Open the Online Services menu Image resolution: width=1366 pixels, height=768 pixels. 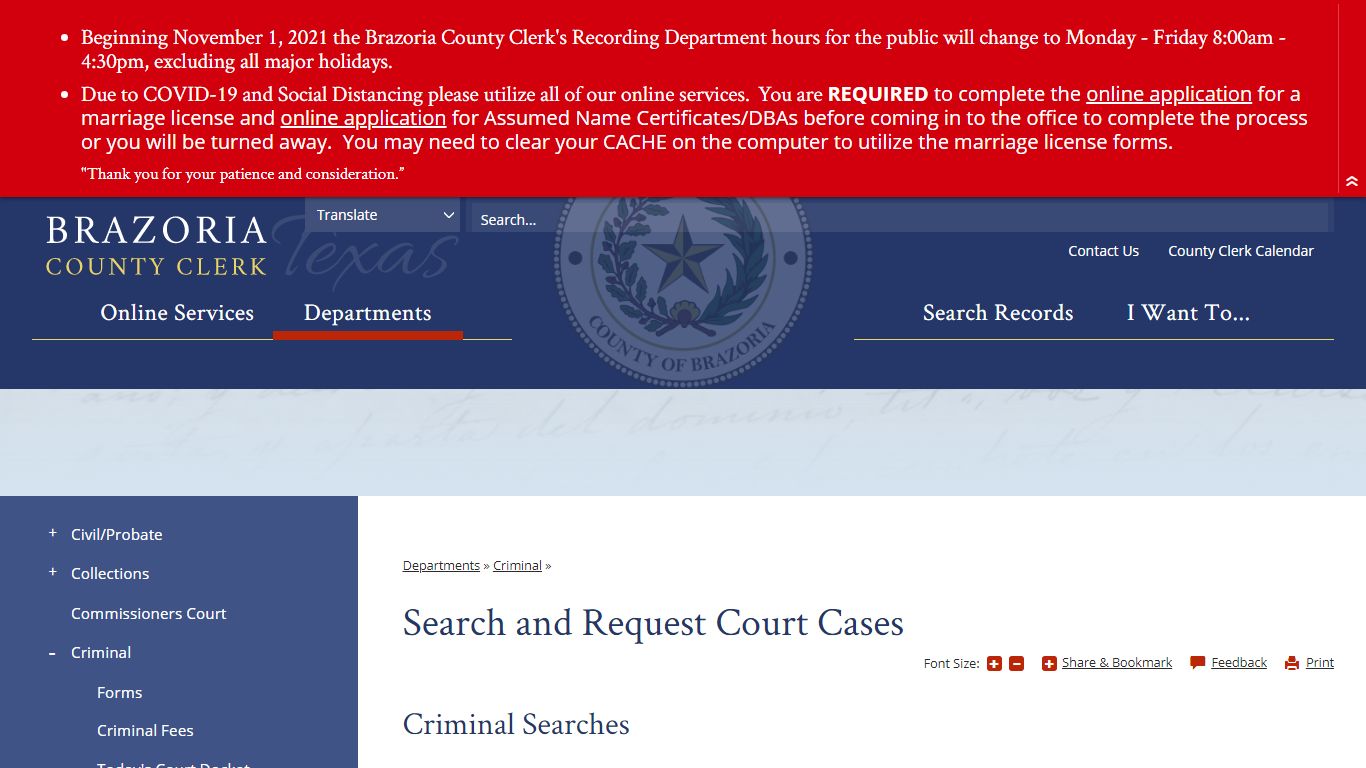(x=177, y=313)
